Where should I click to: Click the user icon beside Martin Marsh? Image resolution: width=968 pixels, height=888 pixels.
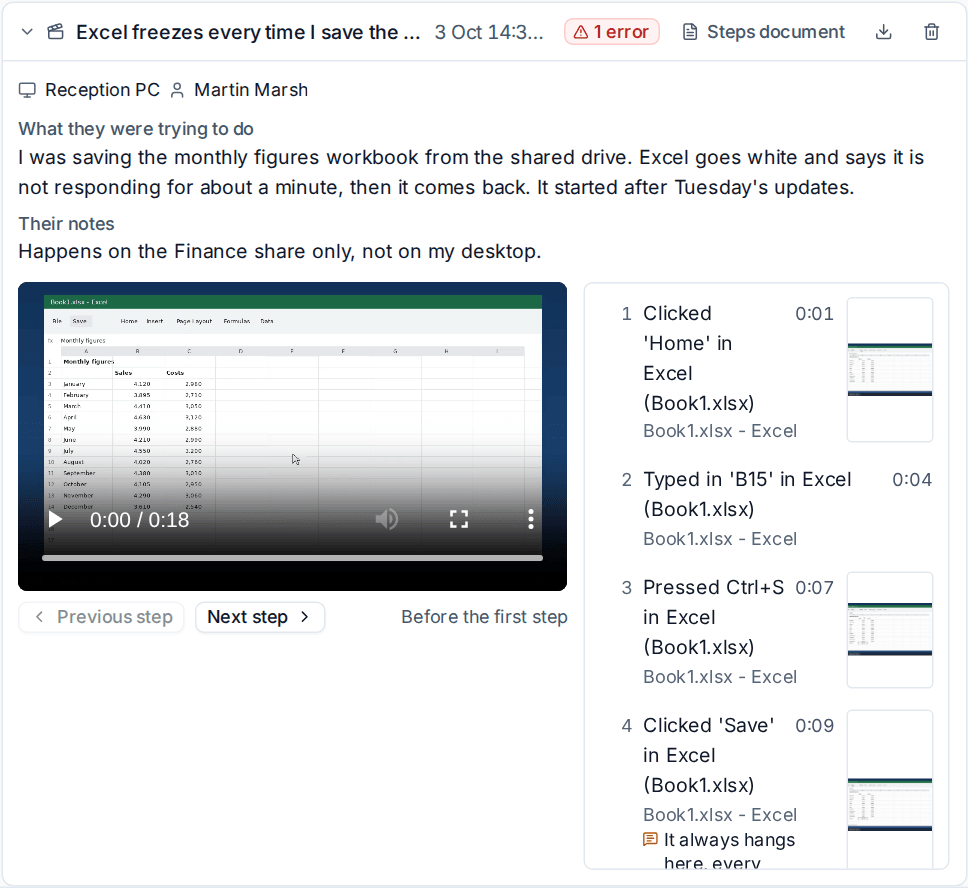177,90
